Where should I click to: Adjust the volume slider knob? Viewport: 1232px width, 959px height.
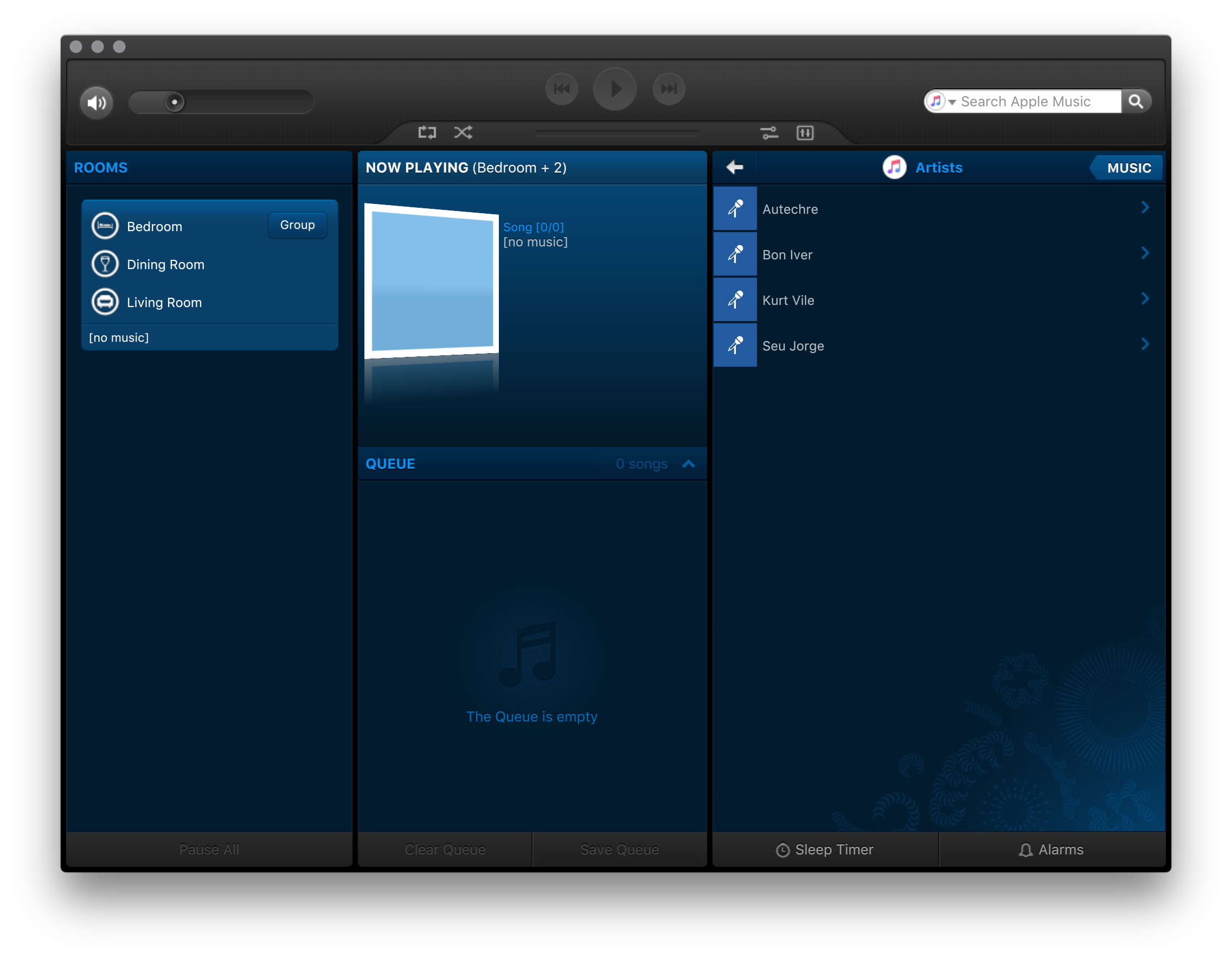click(174, 102)
